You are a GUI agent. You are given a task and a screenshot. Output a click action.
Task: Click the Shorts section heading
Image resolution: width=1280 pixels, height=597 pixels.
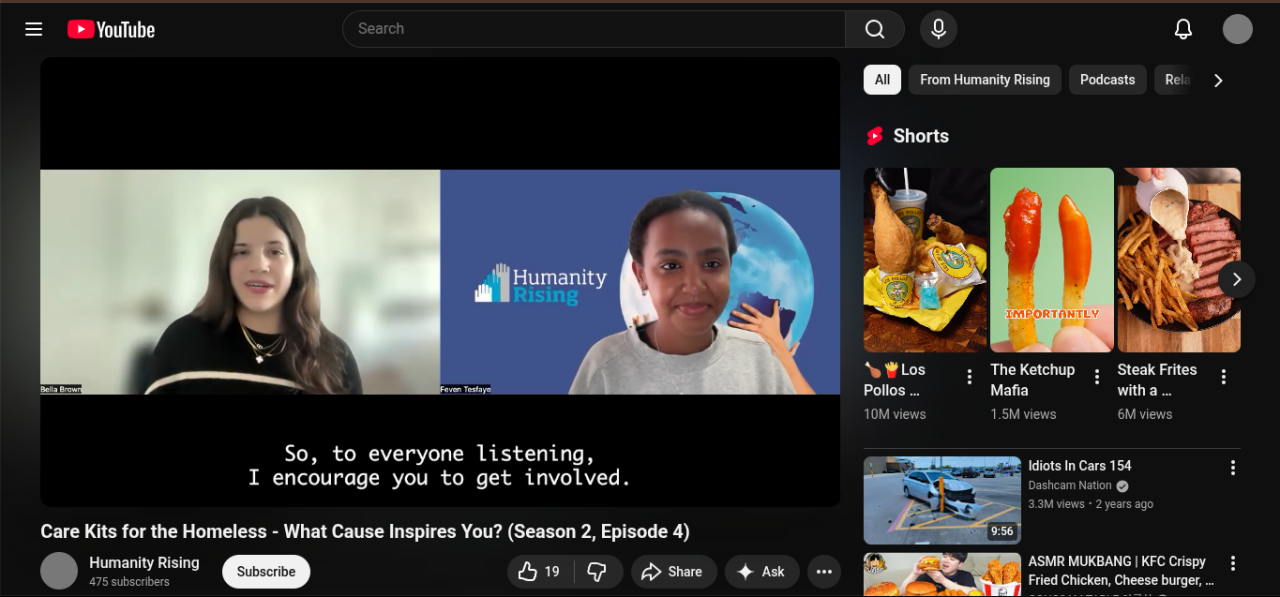coord(921,136)
